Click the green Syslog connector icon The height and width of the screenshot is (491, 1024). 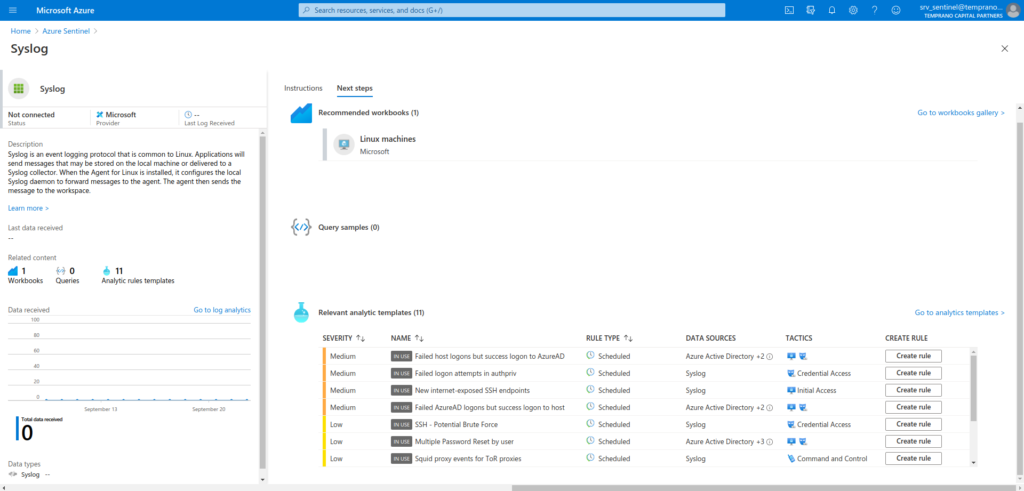coord(18,89)
